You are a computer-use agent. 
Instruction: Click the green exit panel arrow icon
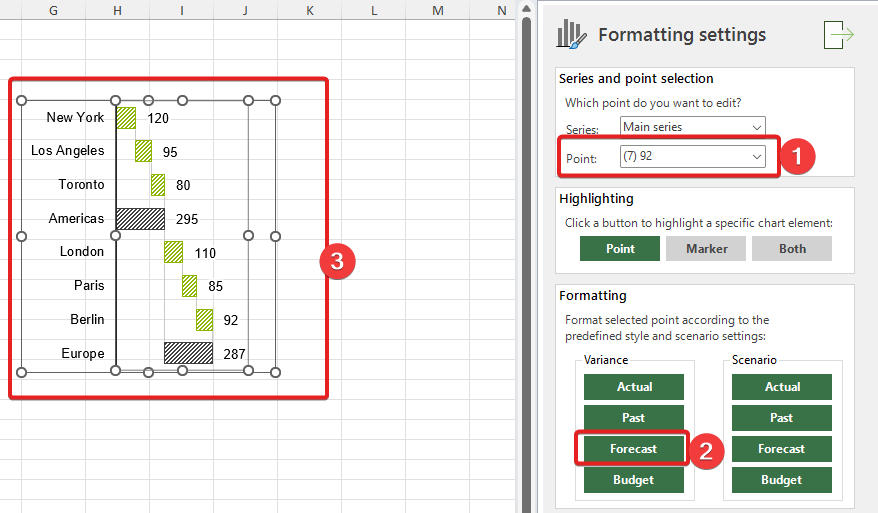(x=838, y=34)
